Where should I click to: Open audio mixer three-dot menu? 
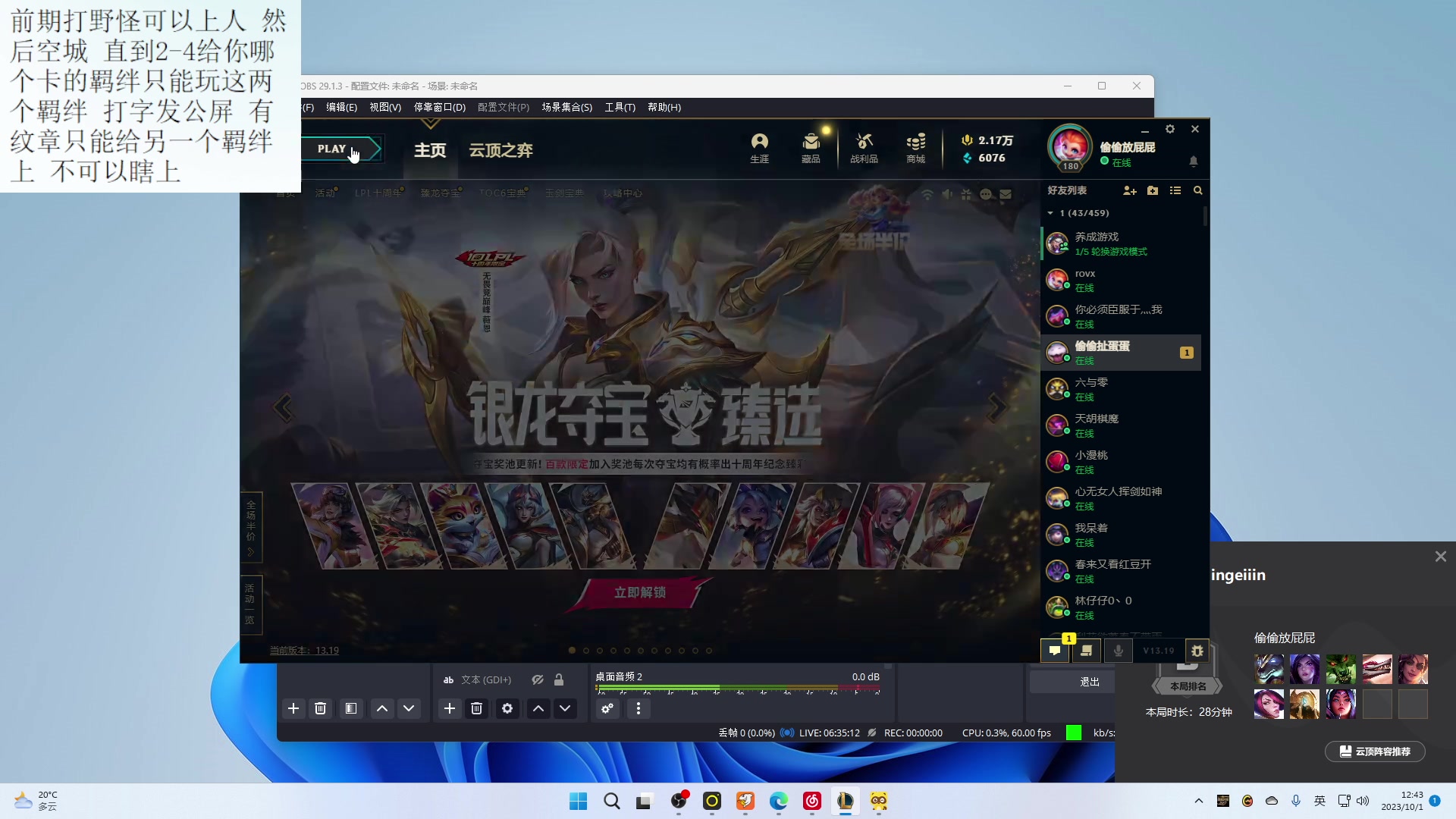point(639,708)
